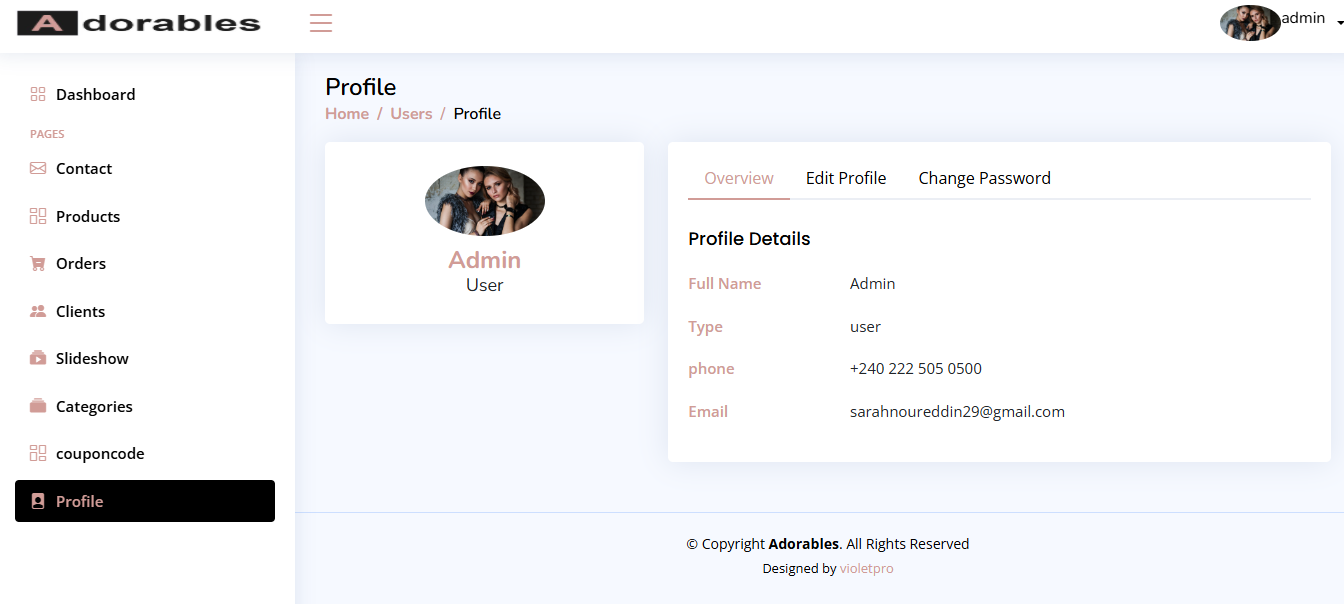The height and width of the screenshot is (604, 1344).
Task: Click the Dashboard grid icon in sidebar
Action: (38, 94)
